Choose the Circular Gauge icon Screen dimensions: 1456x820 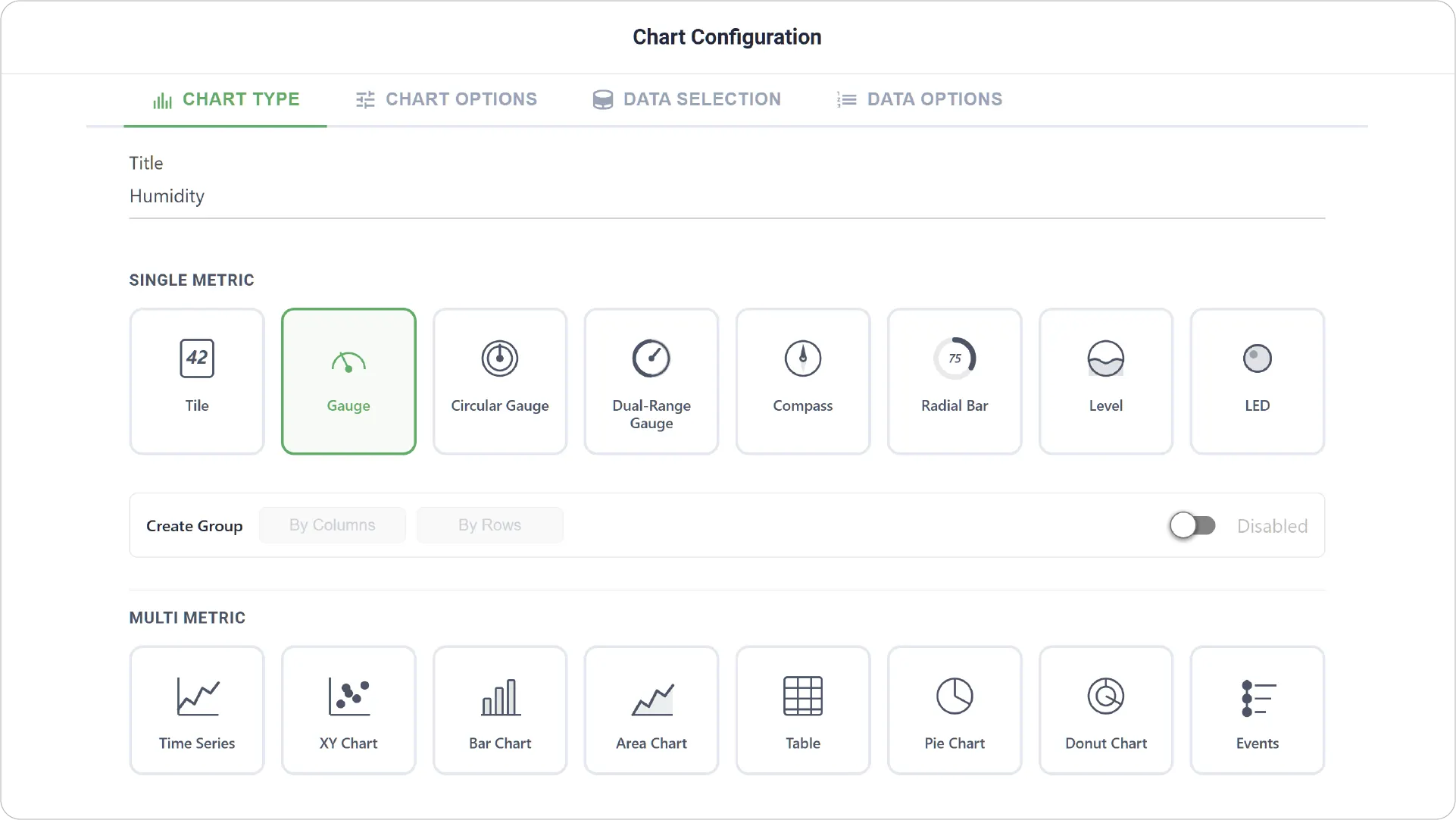[500, 358]
